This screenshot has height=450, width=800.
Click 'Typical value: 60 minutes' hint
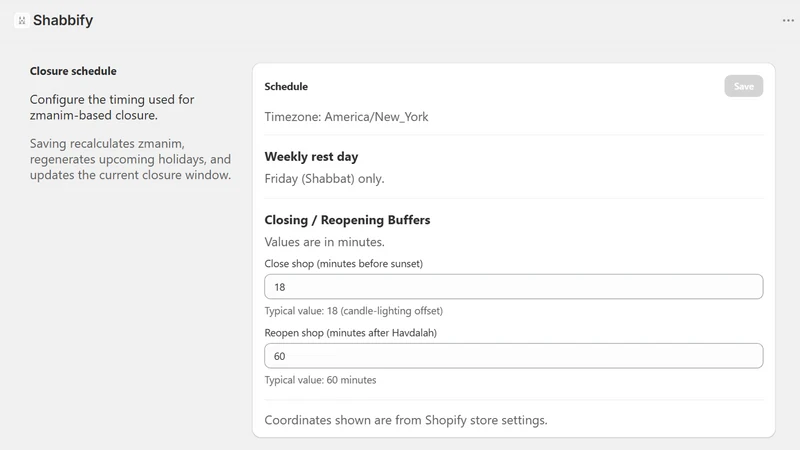tap(320, 380)
